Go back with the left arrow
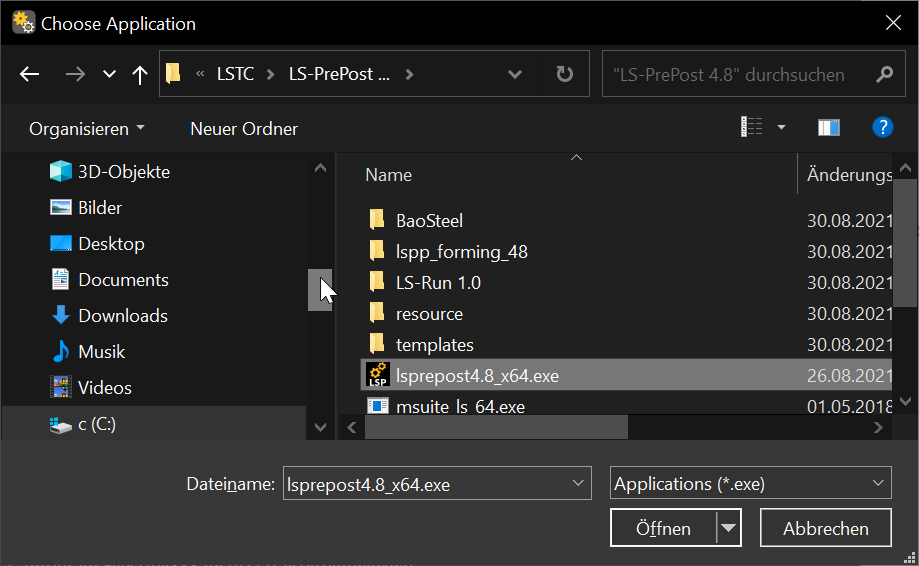 point(29,74)
